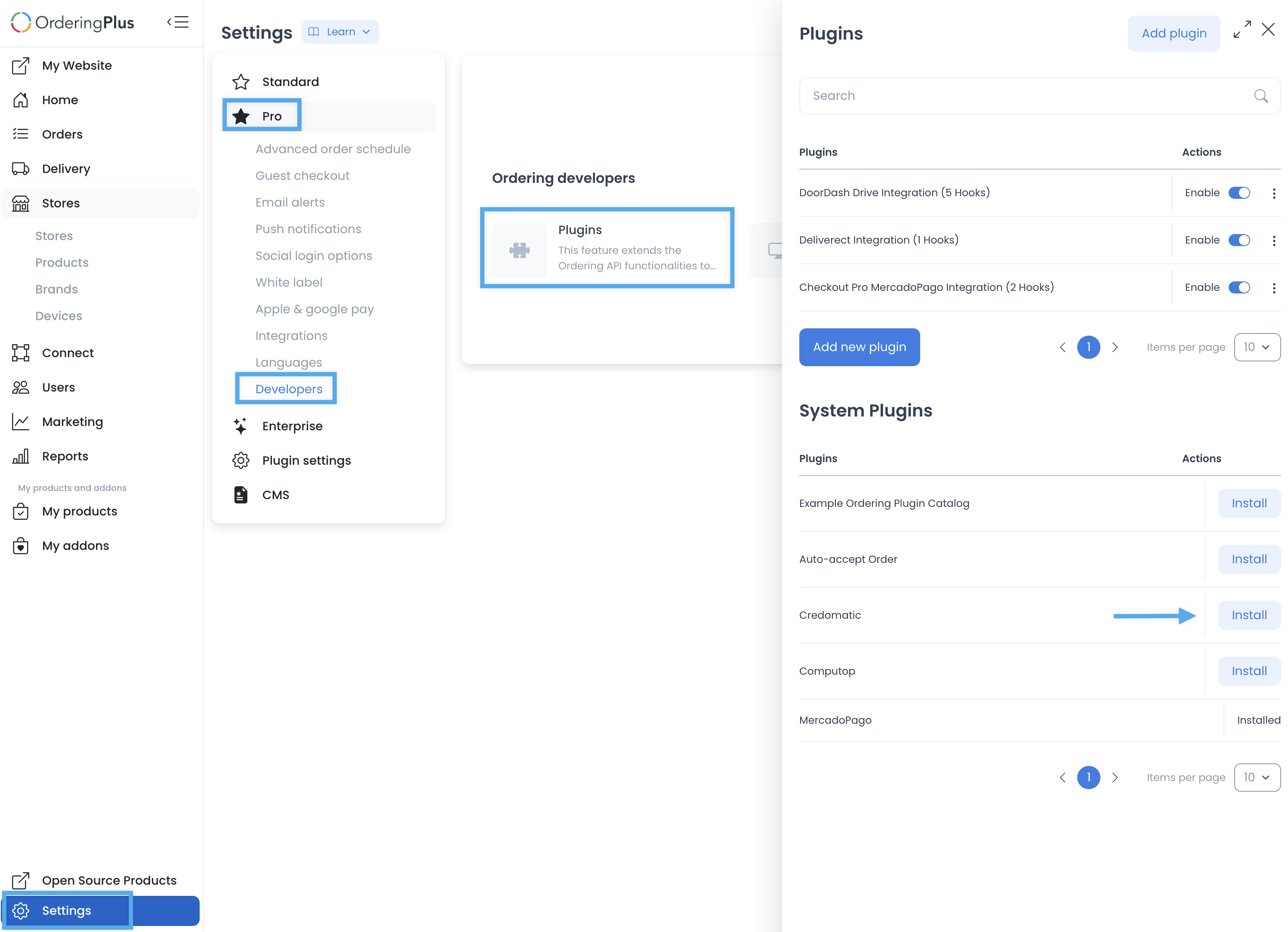1288x932 pixels.
Task: Select page 1 in System Plugins pagination
Action: (x=1088, y=778)
